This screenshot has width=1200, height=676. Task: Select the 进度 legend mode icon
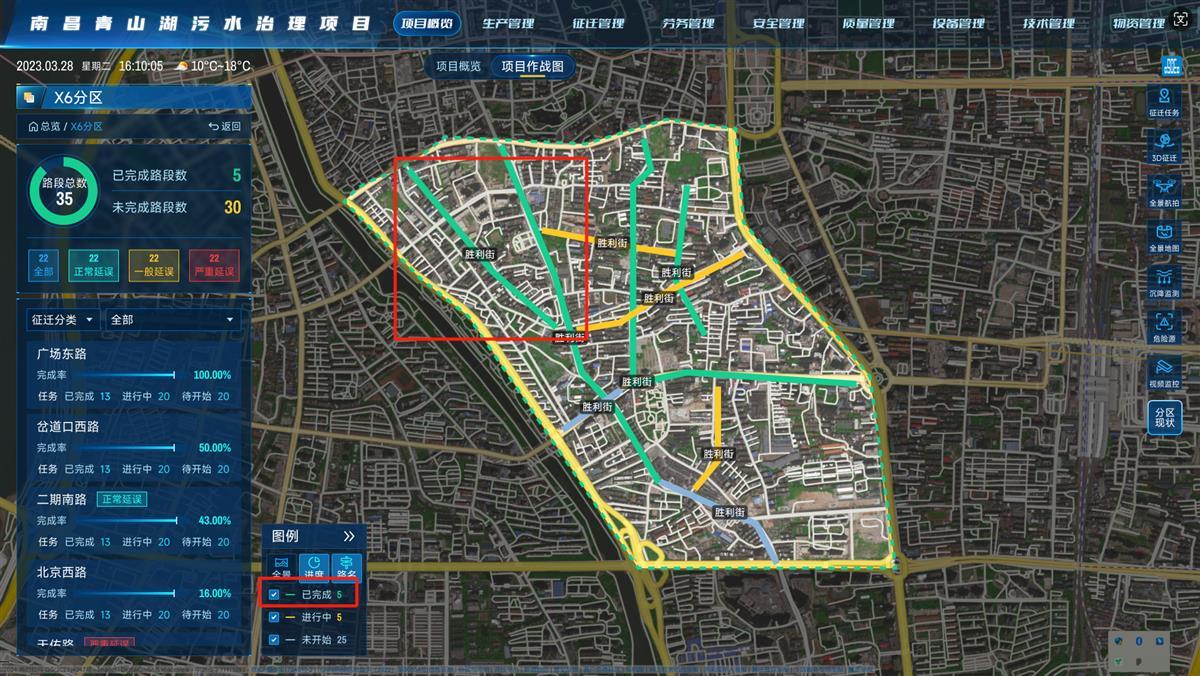click(x=314, y=567)
